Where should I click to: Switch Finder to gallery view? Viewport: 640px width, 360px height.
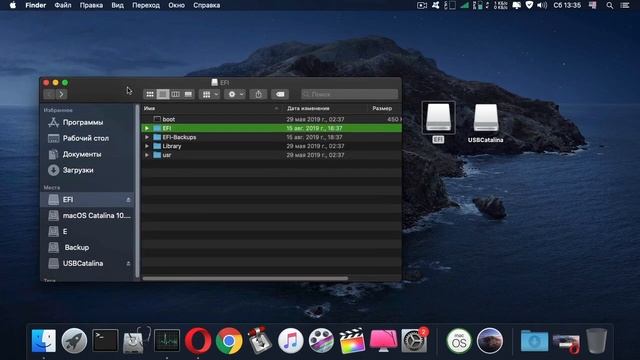[188, 94]
